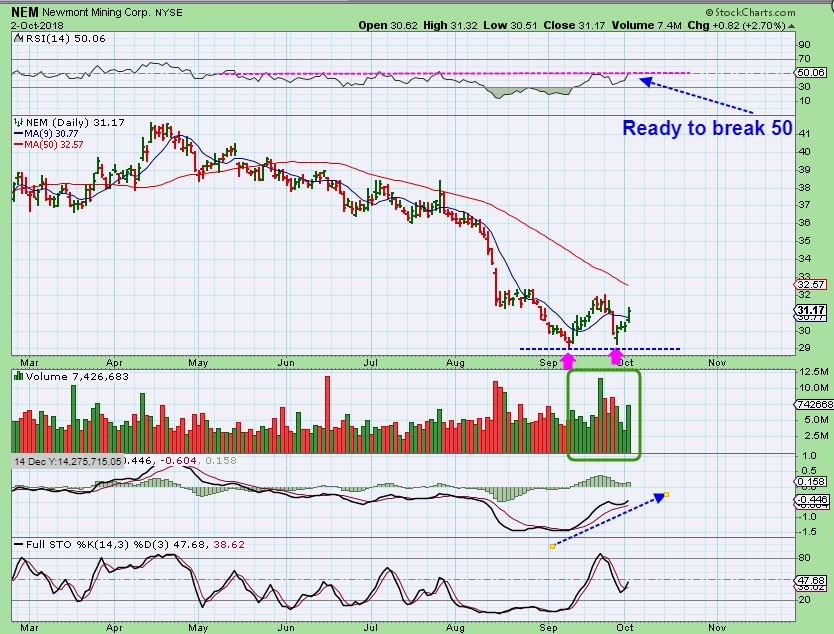
Task: Click the up-triangle icon after the Chg value
Action: (x=791, y=26)
